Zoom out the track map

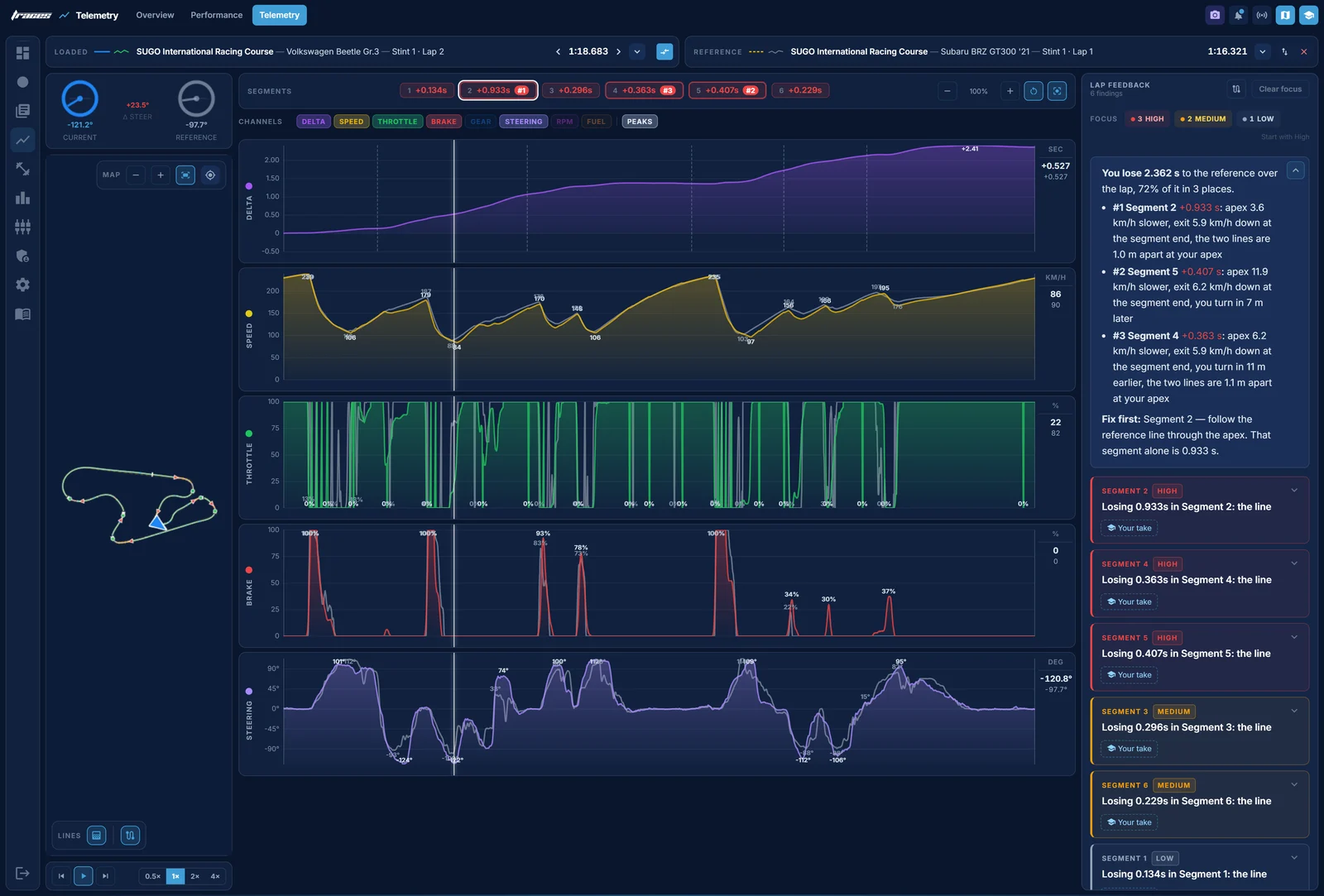click(137, 175)
